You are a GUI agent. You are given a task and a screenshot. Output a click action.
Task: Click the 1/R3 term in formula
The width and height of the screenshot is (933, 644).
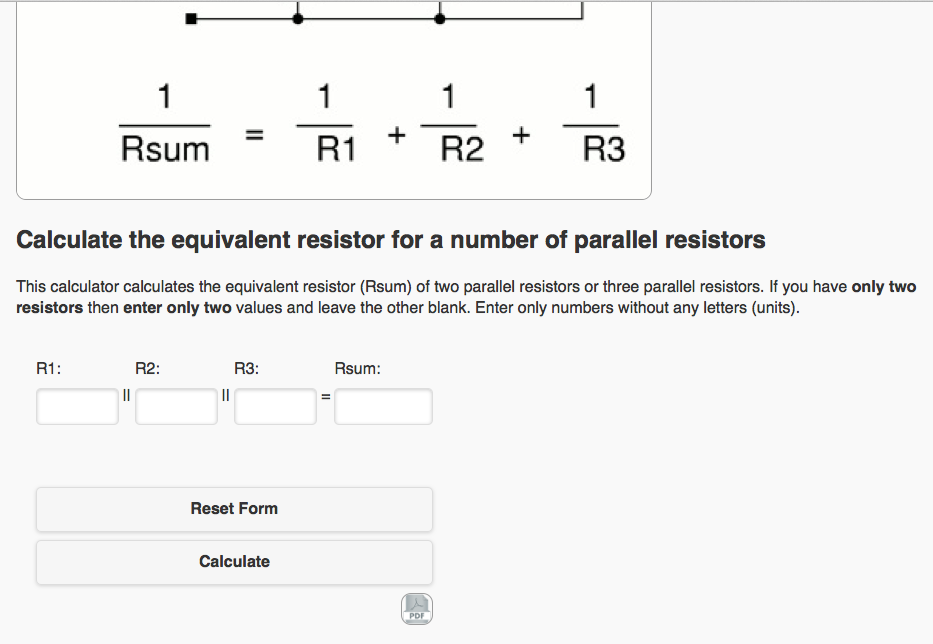(x=594, y=125)
